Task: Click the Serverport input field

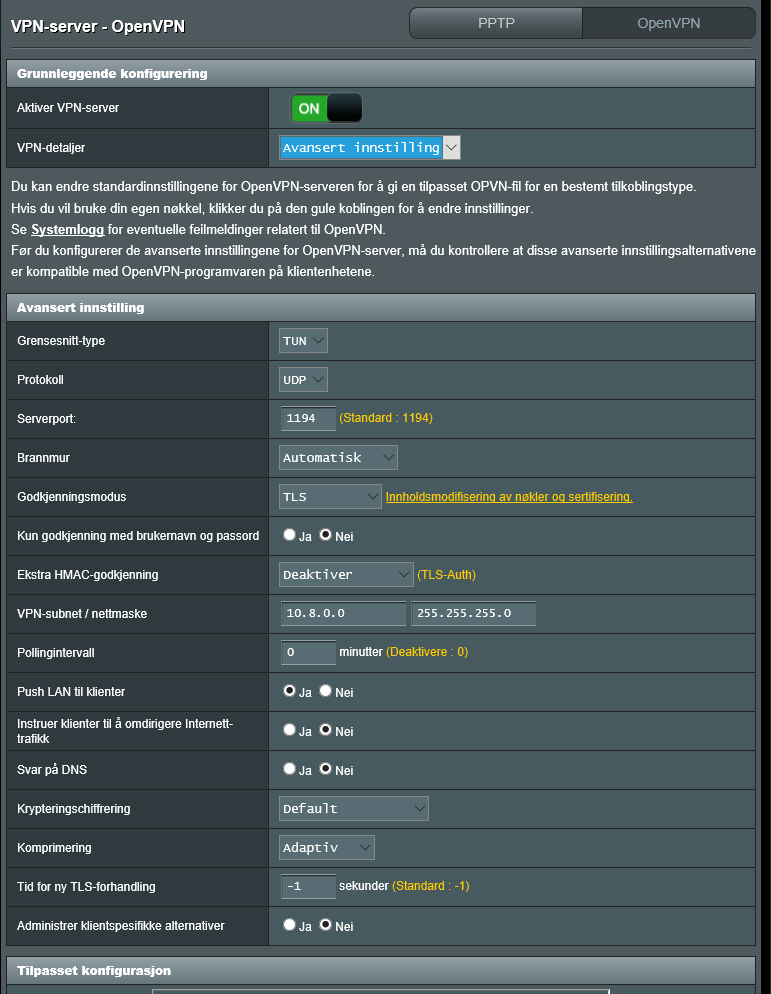Action: coord(308,418)
